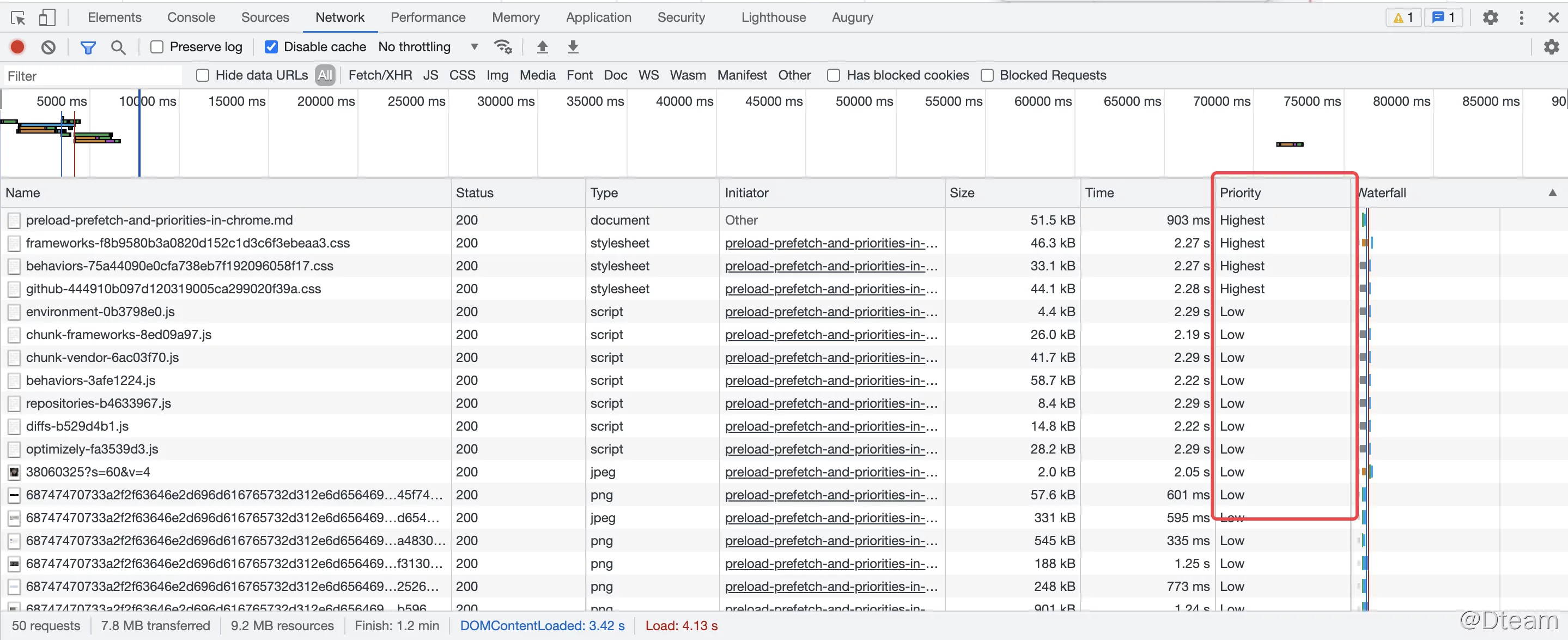Export HAR file download arrow
Viewport: 1568px width, 640px height.
click(573, 47)
